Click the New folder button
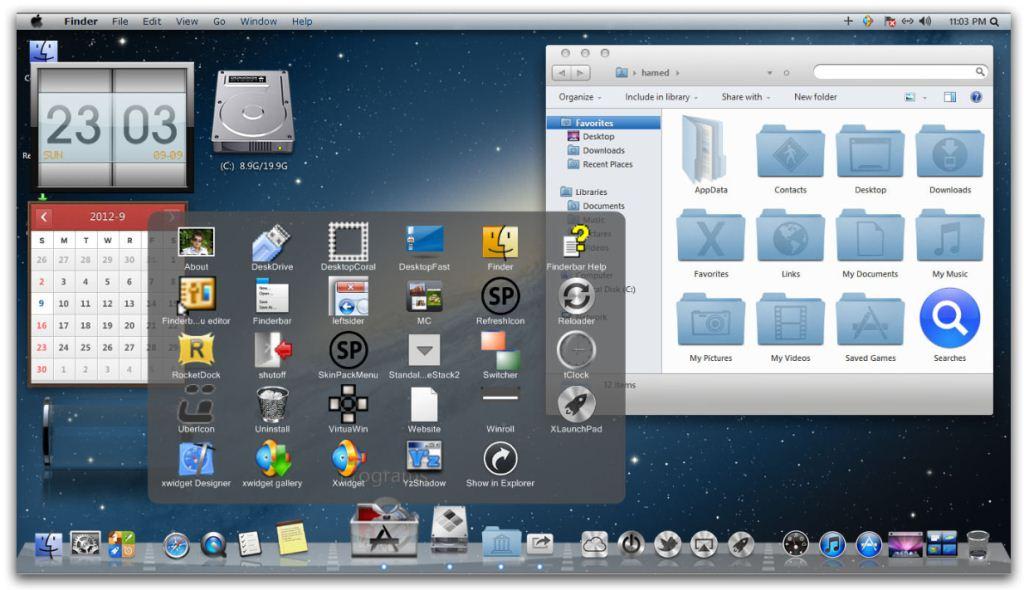This screenshot has height=590, width=1024. (x=816, y=96)
